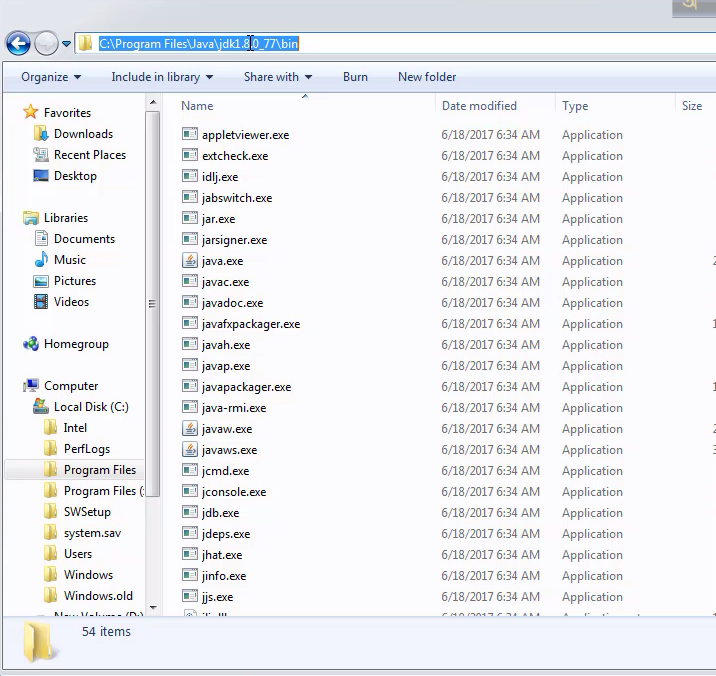Click the Desktop icon in sidebar
The height and width of the screenshot is (676, 716).
tap(41, 175)
